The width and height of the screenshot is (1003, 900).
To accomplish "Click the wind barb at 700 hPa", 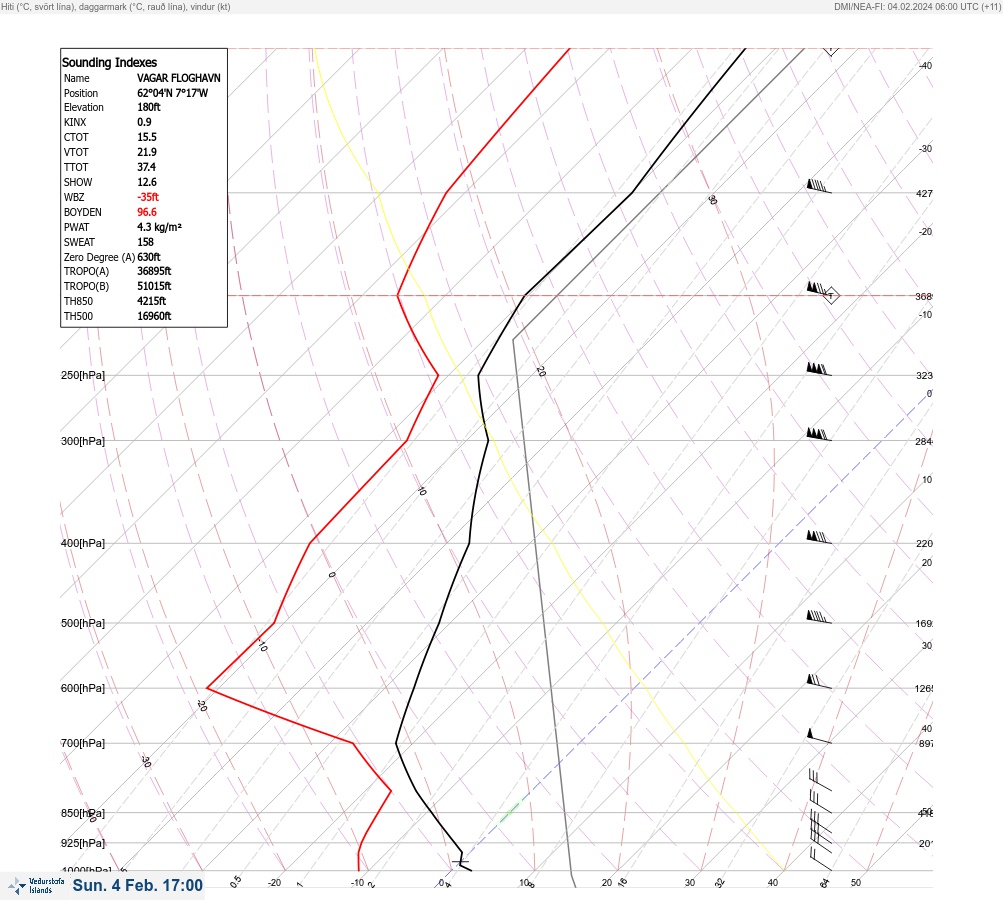I will 819,737.
